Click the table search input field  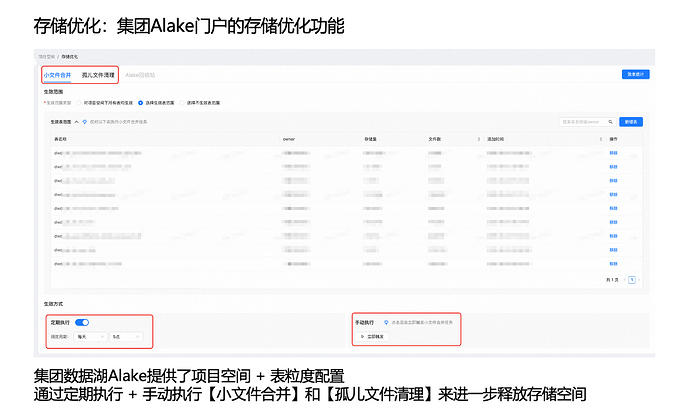coord(585,121)
